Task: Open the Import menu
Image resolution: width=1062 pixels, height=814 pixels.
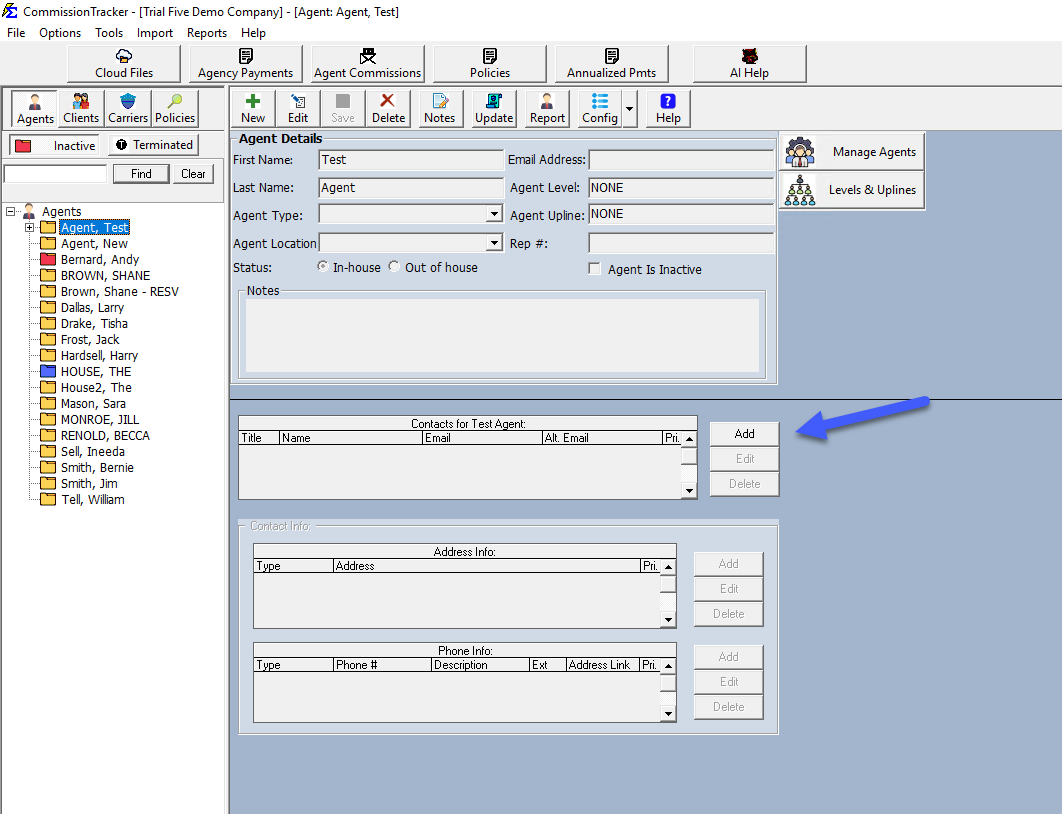Action: (155, 32)
